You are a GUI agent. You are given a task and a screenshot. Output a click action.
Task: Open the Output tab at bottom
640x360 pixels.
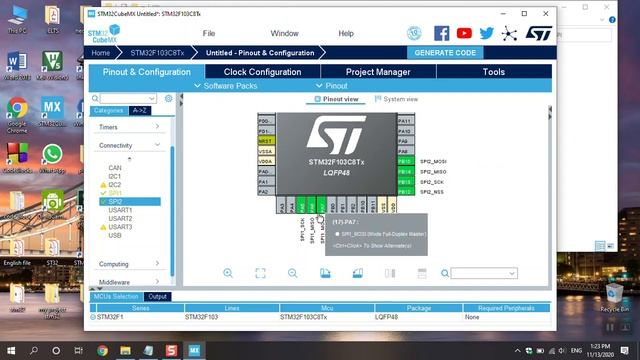157,296
